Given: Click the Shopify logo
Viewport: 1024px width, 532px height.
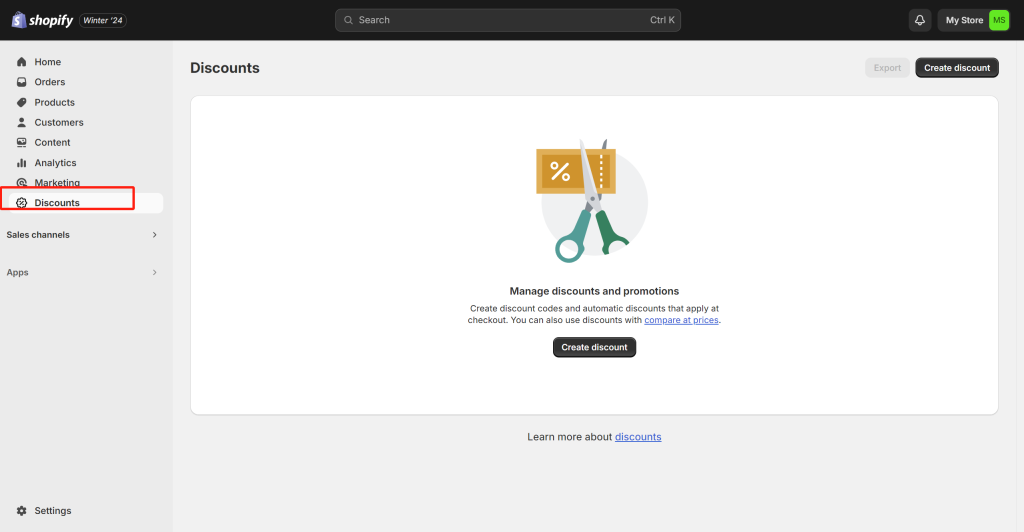Looking at the screenshot, I should (x=42, y=20).
